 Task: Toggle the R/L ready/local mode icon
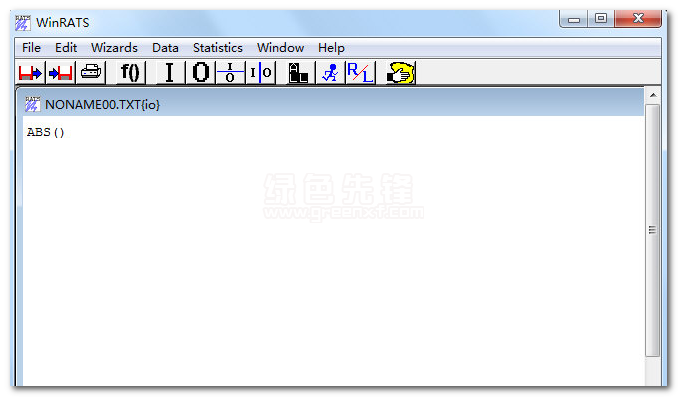(x=360, y=72)
